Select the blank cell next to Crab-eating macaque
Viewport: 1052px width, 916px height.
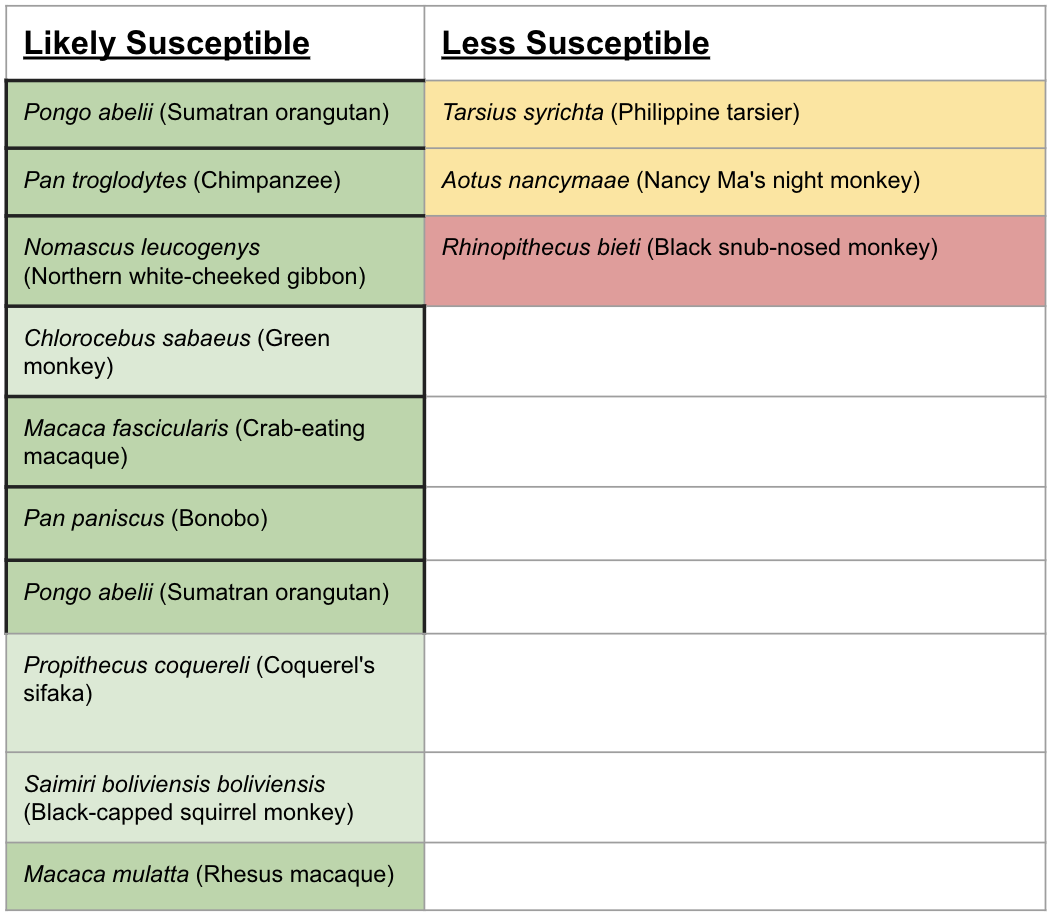point(735,442)
